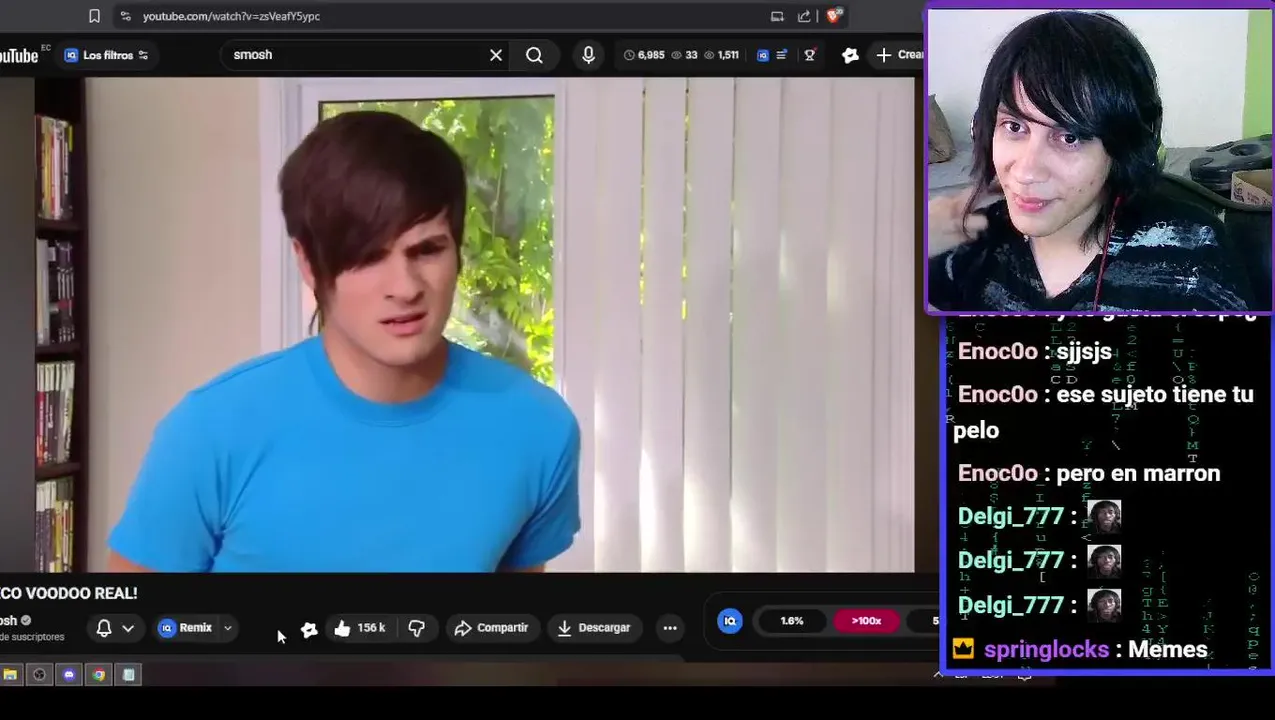The height and width of the screenshot is (720, 1275).
Task: Open the Crear create button
Action: tap(898, 55)
